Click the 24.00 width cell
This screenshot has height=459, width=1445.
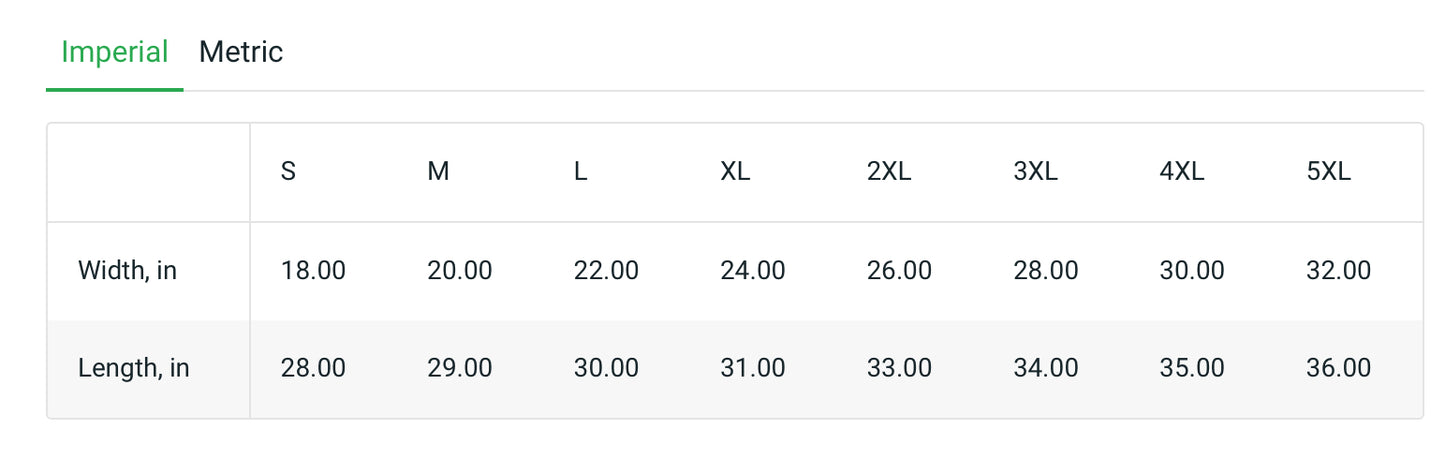coord(752,270)
